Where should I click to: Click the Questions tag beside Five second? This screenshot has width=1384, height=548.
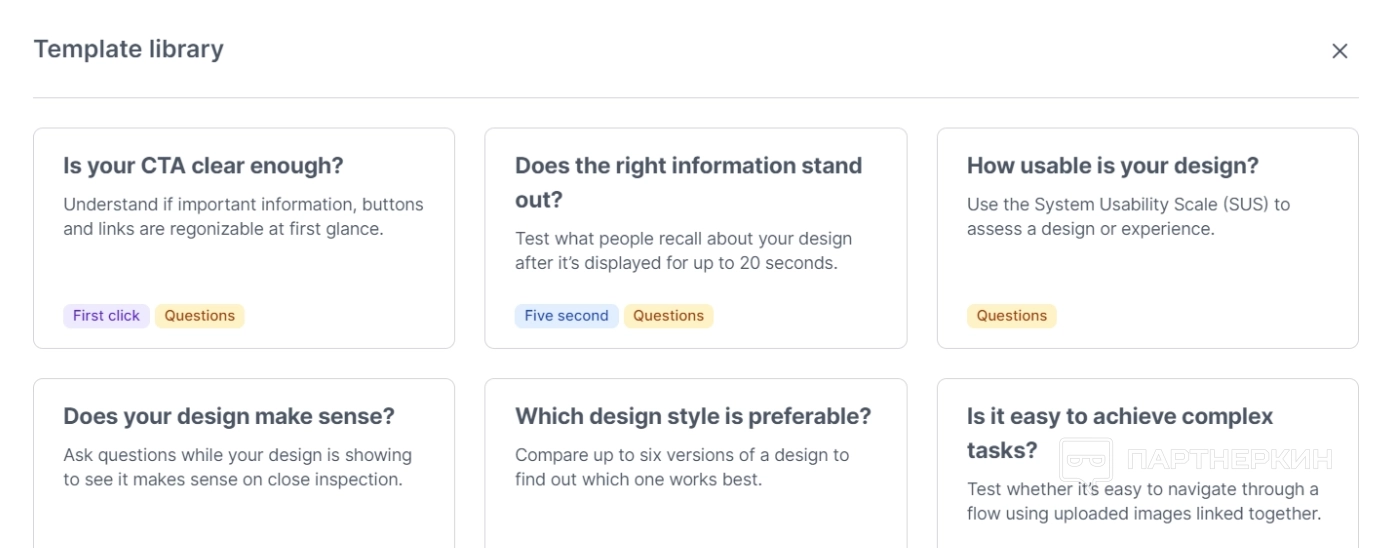[x=668, y=316]
